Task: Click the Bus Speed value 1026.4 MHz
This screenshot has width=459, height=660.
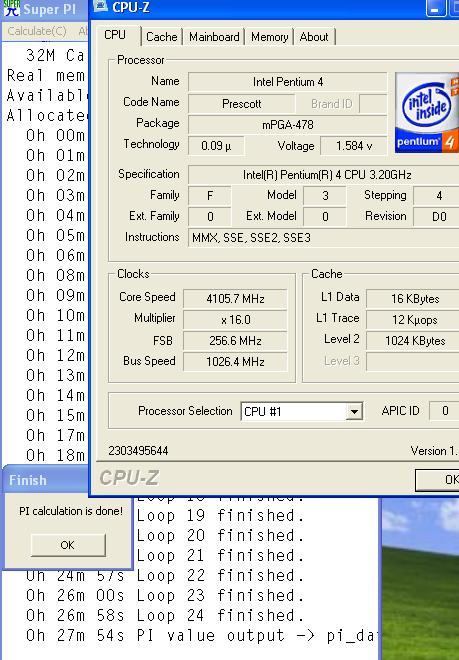Action: point(235,362)
